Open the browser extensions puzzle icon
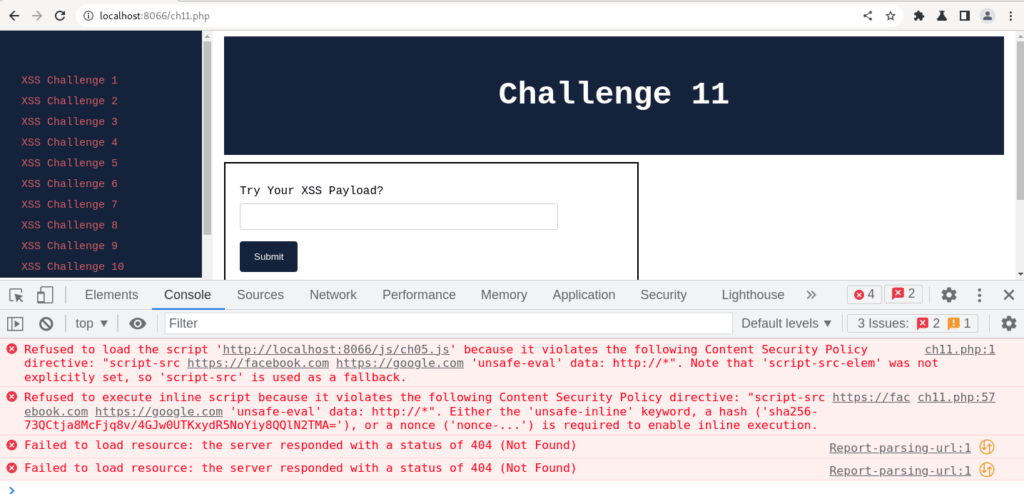The height and width of the screenshot is (494, 1024). click(x=918, y=16)
